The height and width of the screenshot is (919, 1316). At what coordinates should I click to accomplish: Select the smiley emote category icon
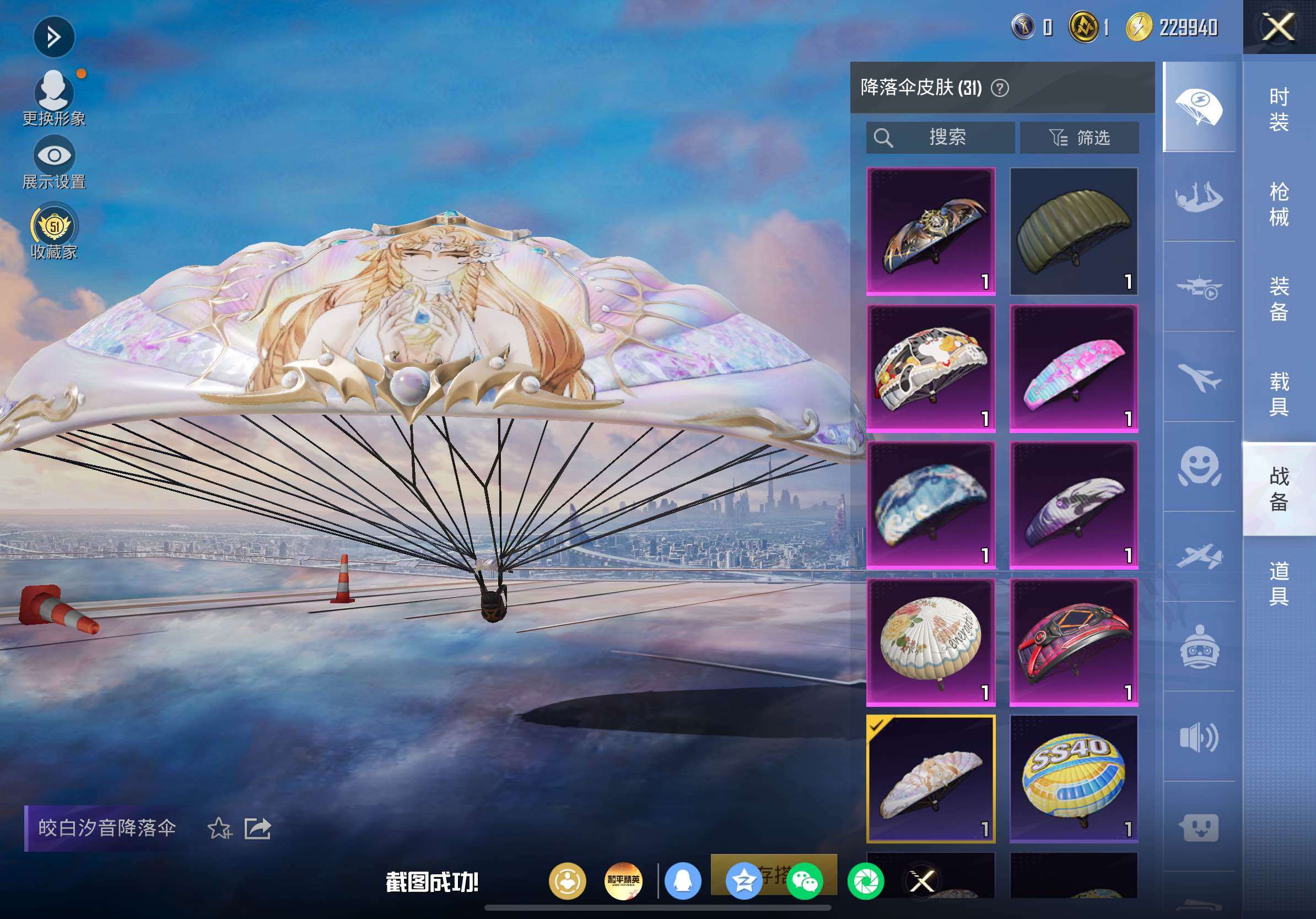(1199, 467)
